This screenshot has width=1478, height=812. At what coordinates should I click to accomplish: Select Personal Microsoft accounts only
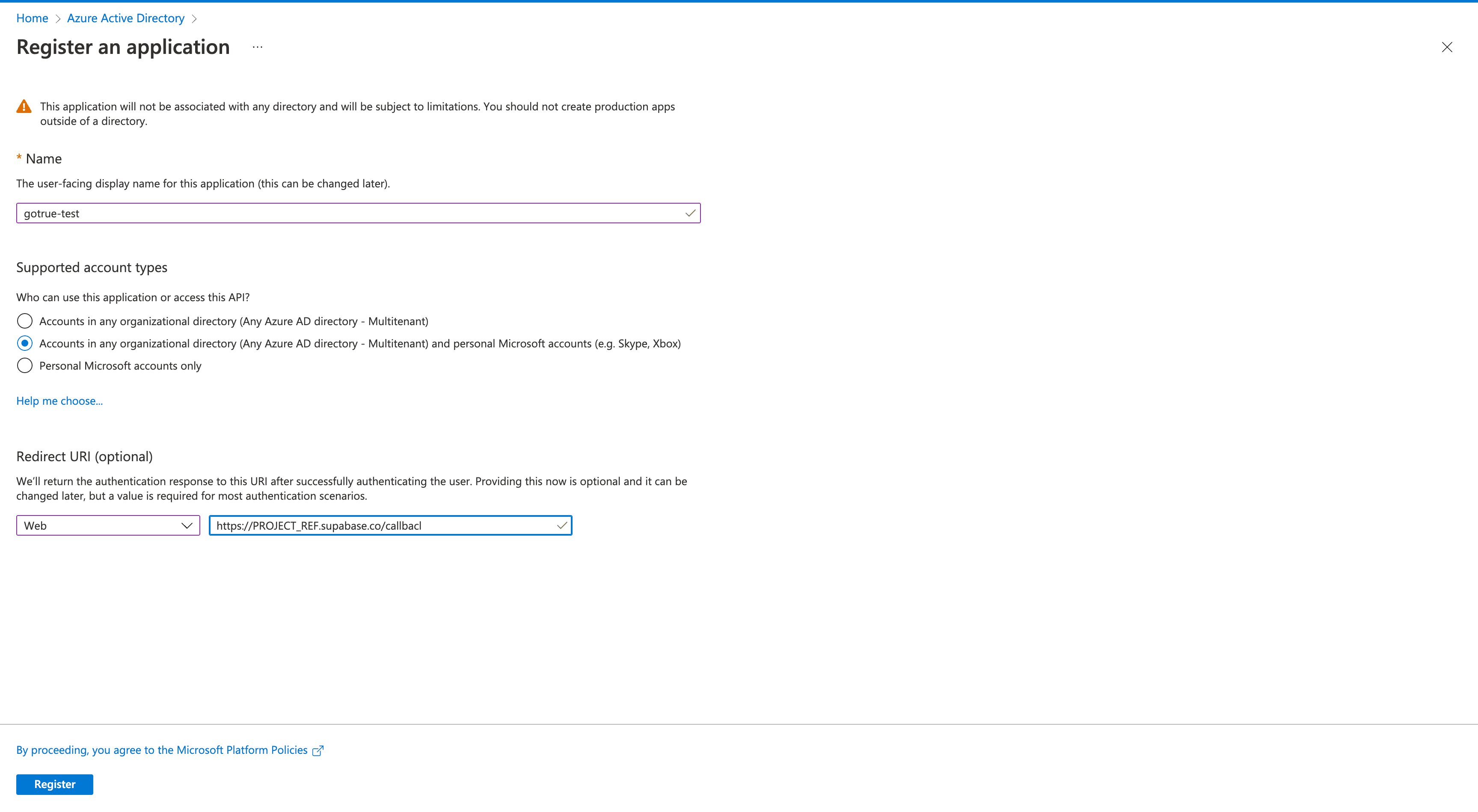coord(25,365)
